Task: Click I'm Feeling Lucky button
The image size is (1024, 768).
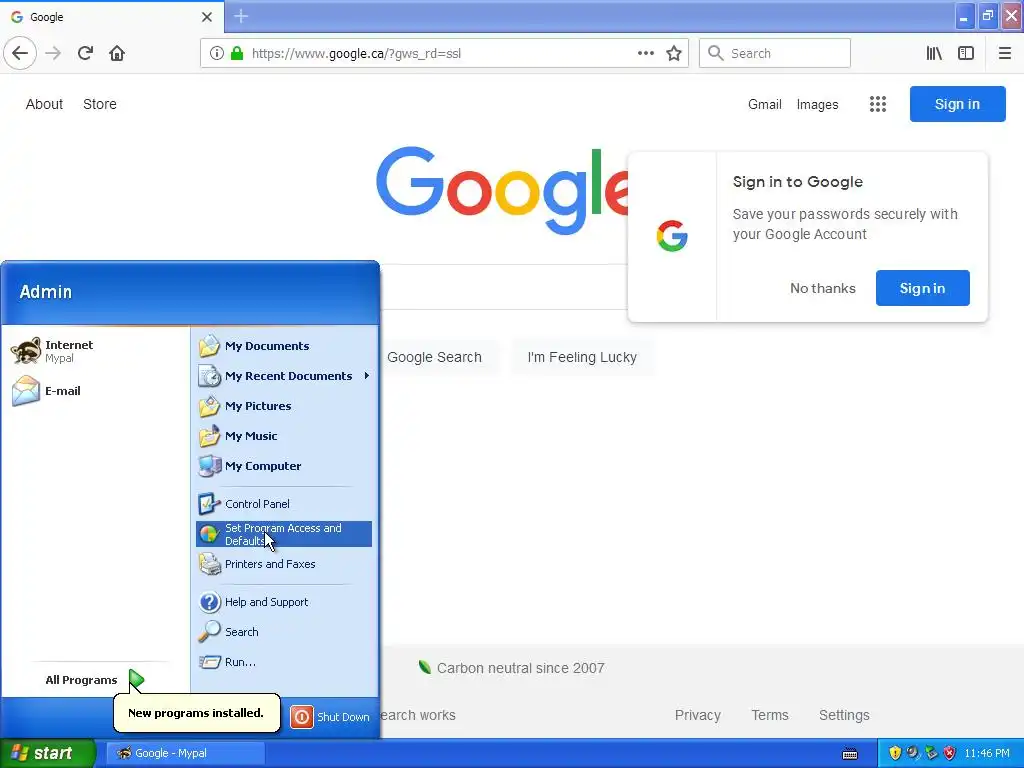Action: (x=582, y=357)
